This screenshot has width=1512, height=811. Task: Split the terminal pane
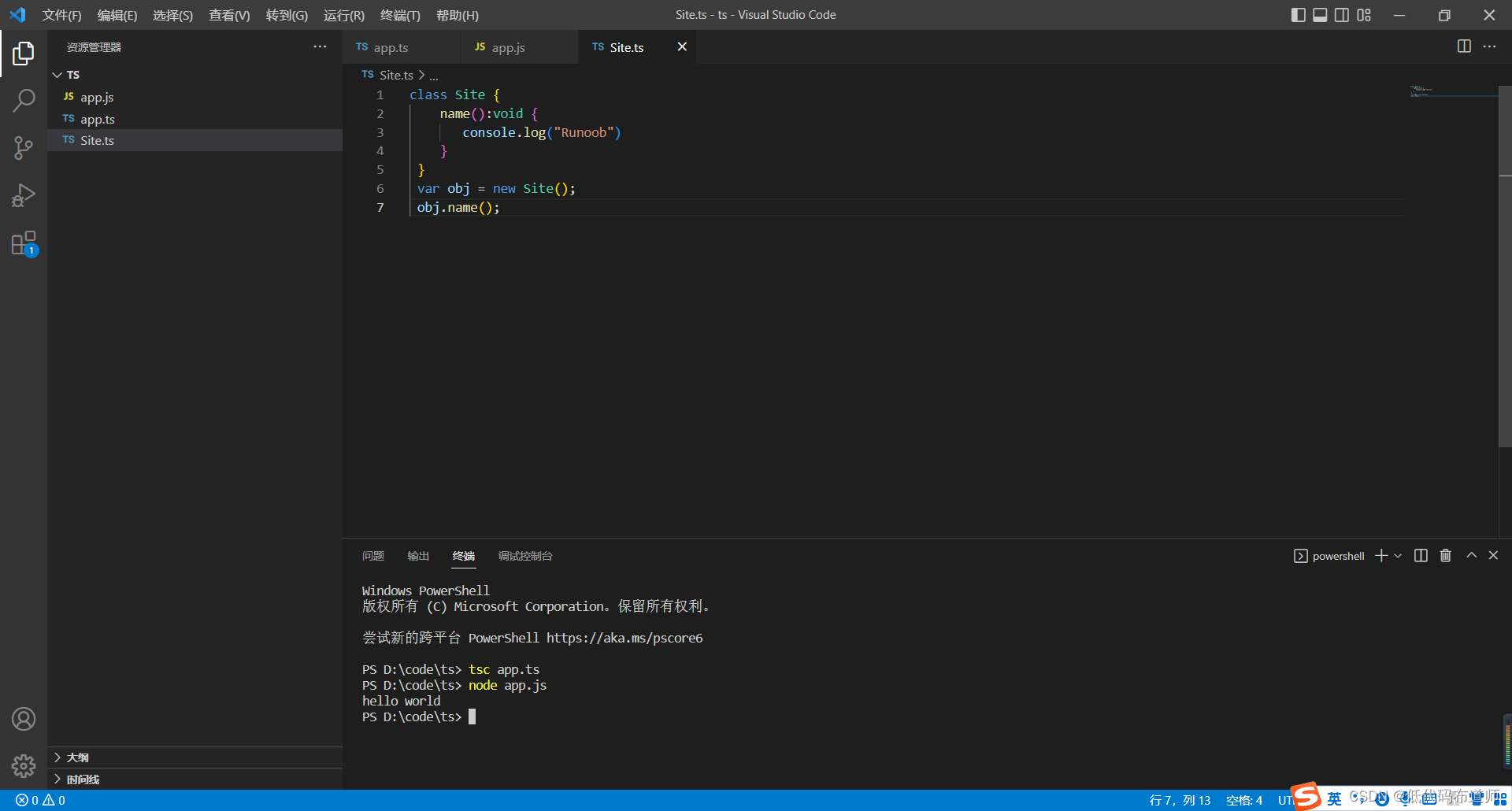pos(1421,556)
